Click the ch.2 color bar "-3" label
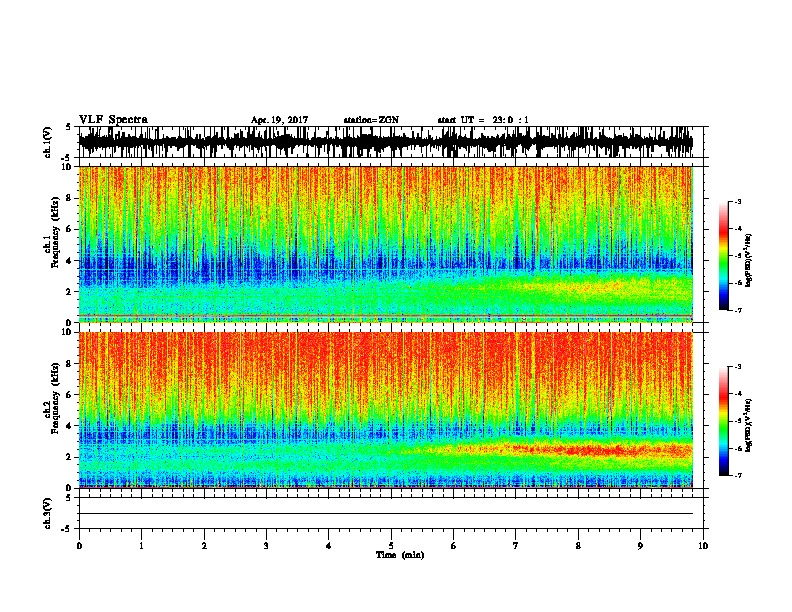The image size is (792, 612). [737, 367]
